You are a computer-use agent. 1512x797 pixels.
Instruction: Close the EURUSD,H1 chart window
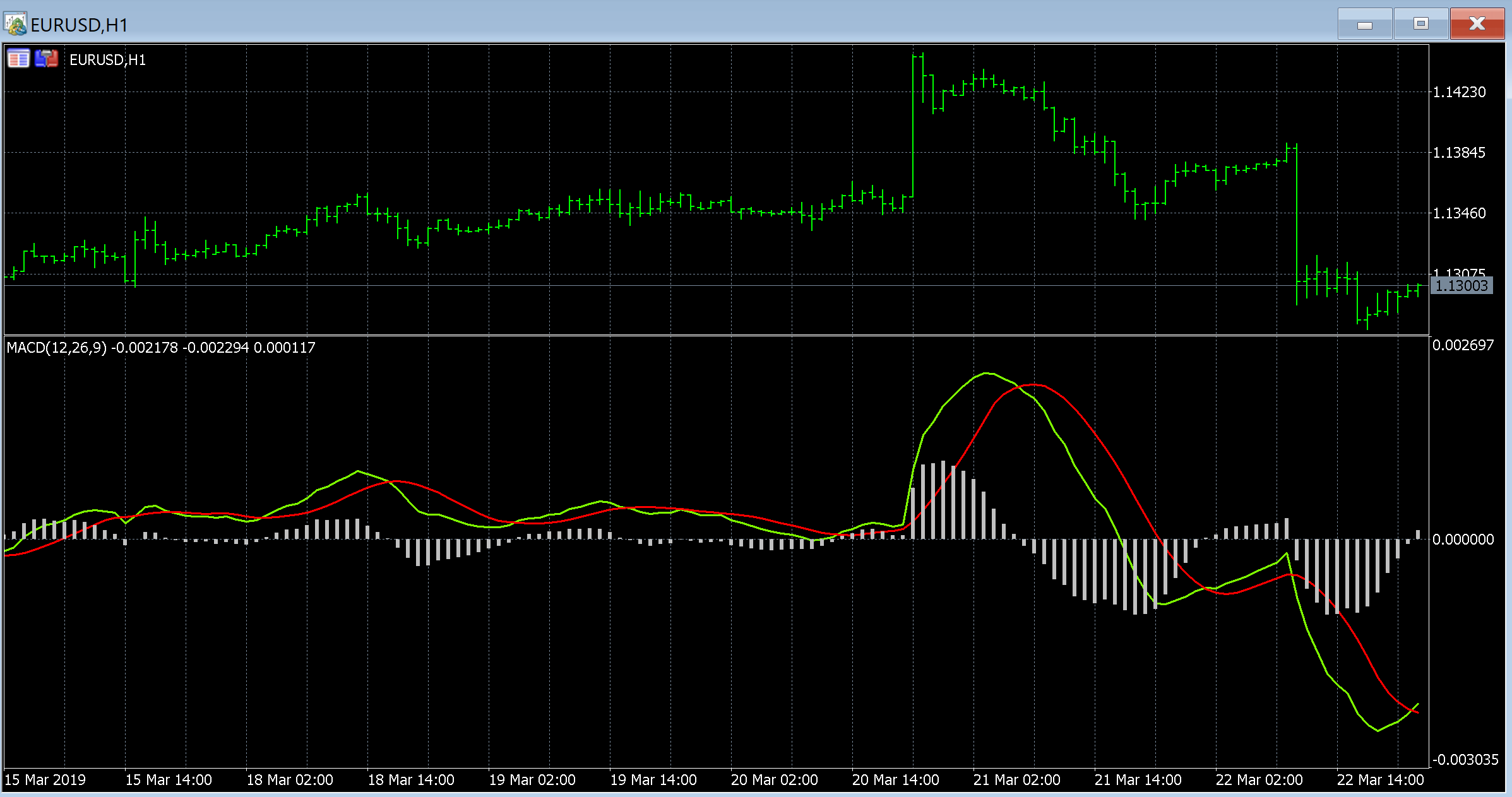(x=1477, y=24)
